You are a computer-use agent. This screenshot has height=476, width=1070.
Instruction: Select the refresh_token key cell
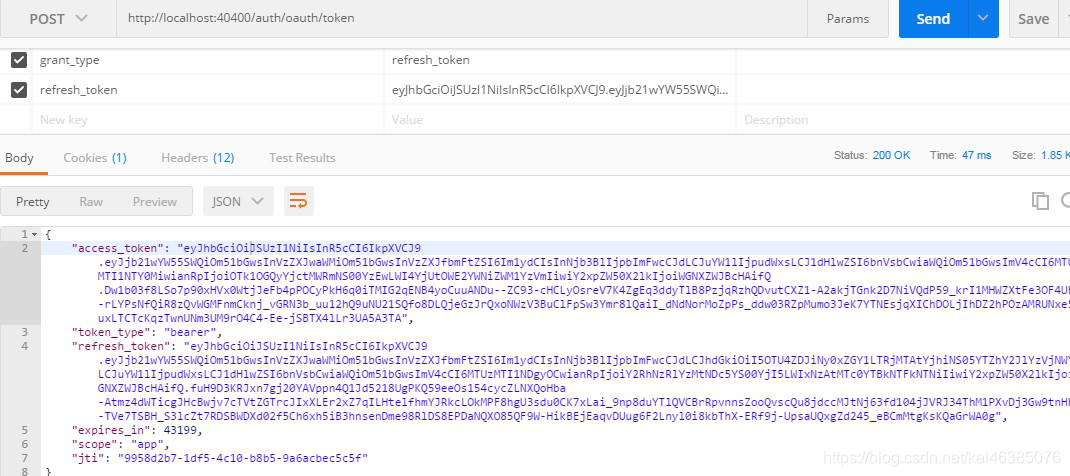click(x=207, y=89)
